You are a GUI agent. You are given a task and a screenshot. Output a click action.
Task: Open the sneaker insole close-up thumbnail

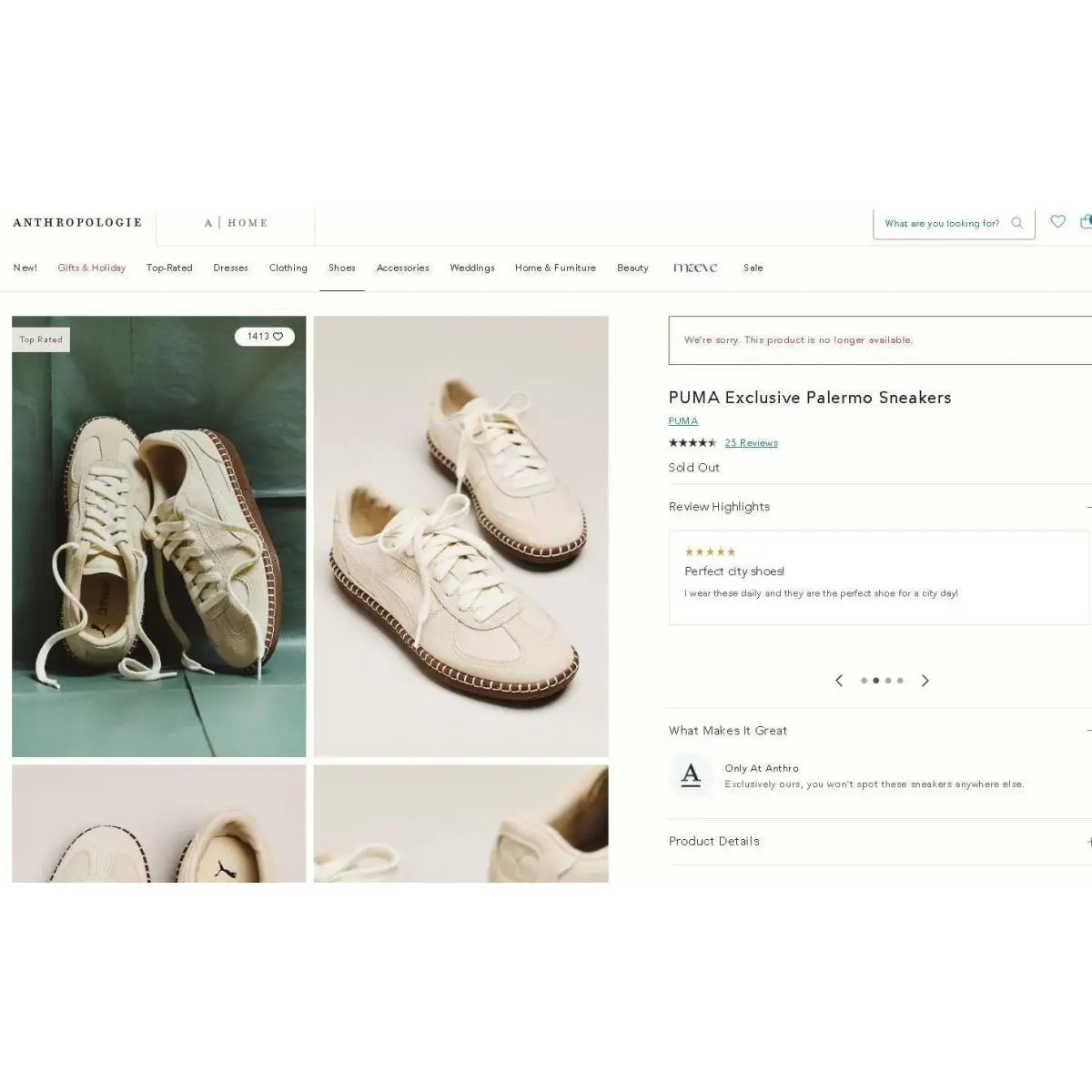click(x=159, y=824)
